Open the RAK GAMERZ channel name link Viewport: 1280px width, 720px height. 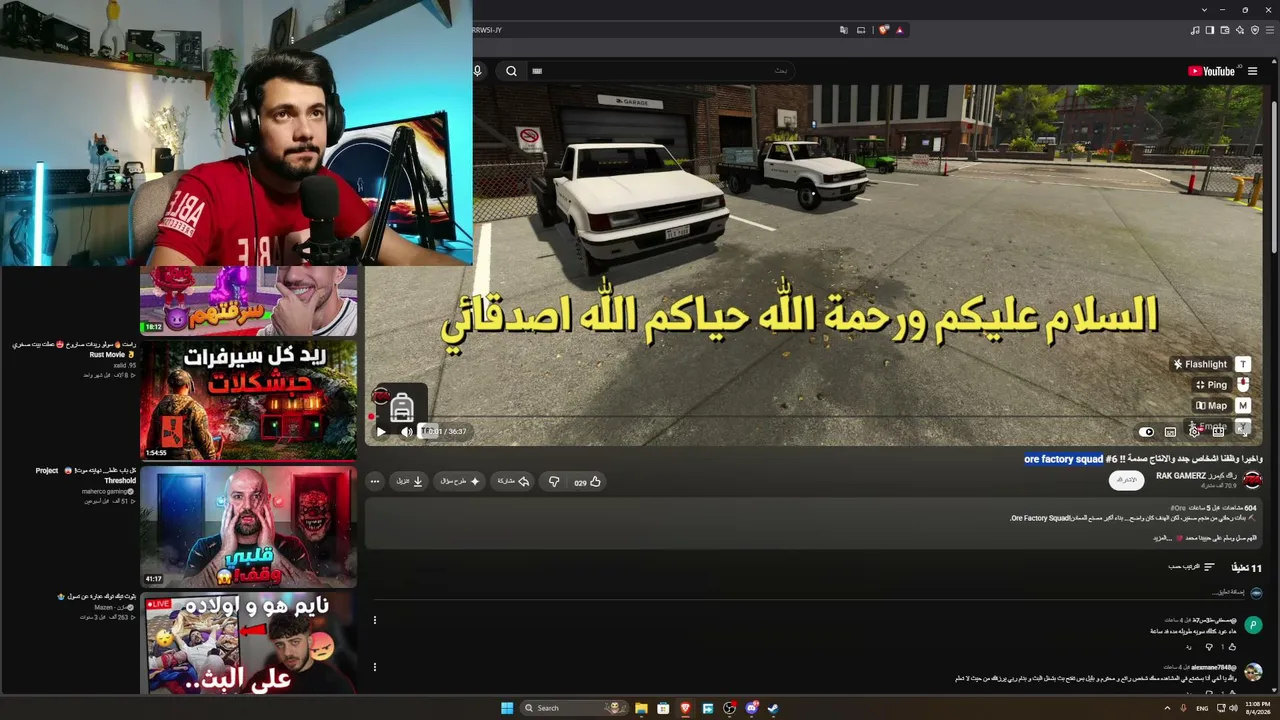(x=1196, y=476)
